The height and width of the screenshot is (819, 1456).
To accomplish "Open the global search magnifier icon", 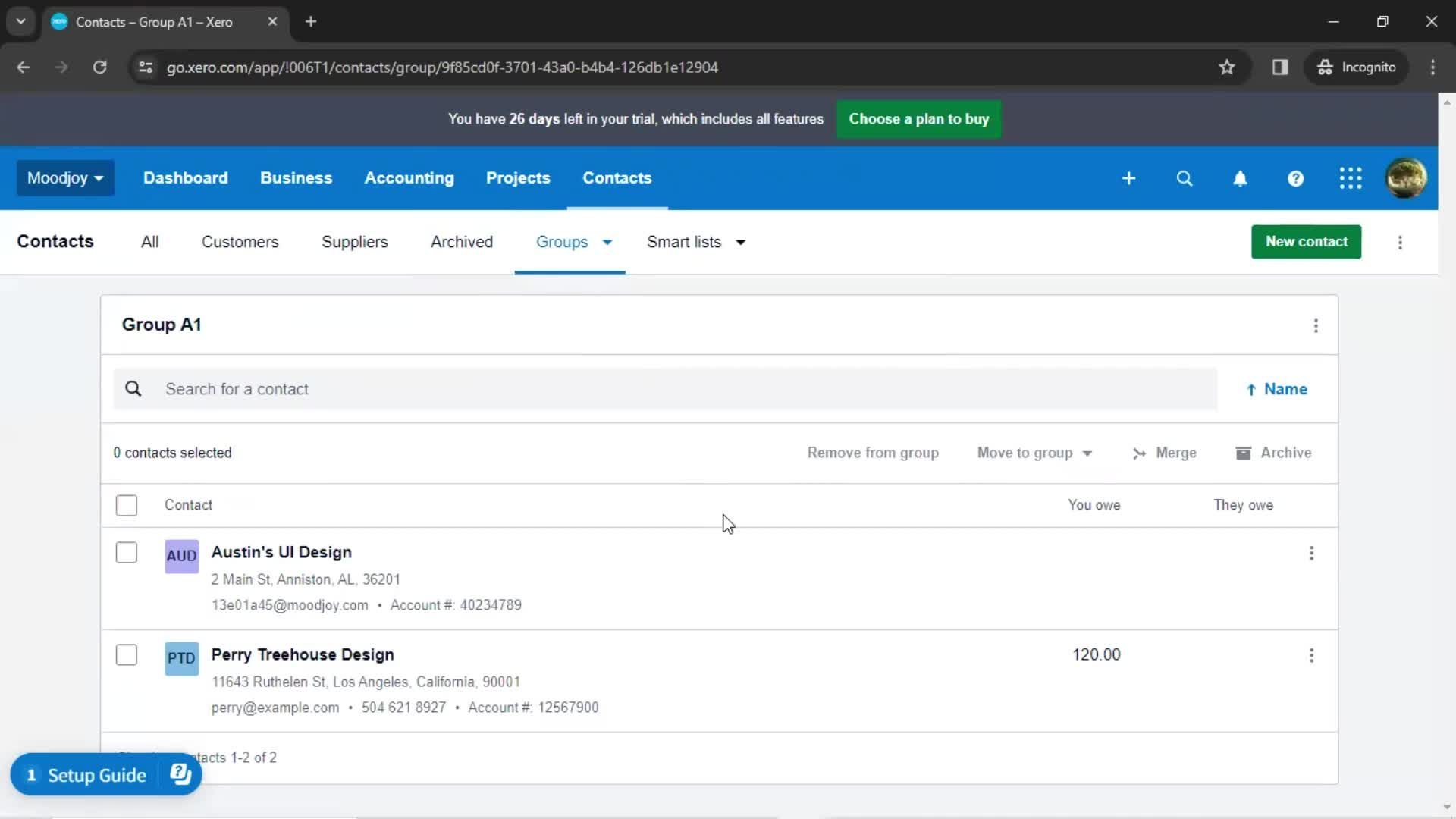I will click(1184, 178).
